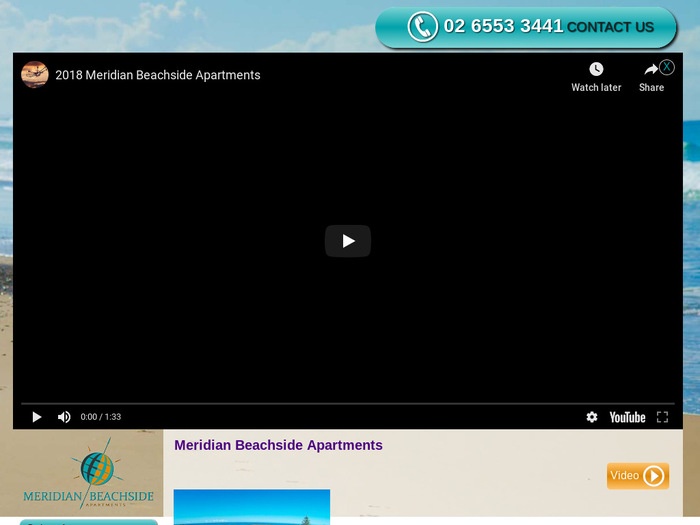Enter full screen mode
Screen dimensions: 700x525
(x=662, y=417)
